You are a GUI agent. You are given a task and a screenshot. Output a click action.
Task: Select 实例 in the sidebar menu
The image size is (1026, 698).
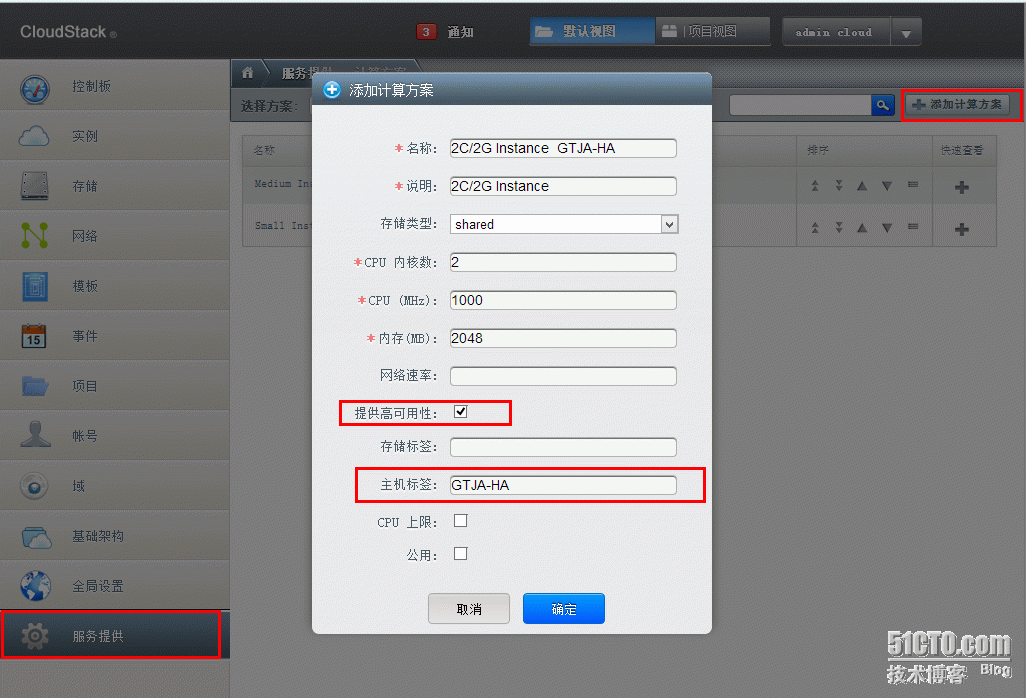[115, 136]
